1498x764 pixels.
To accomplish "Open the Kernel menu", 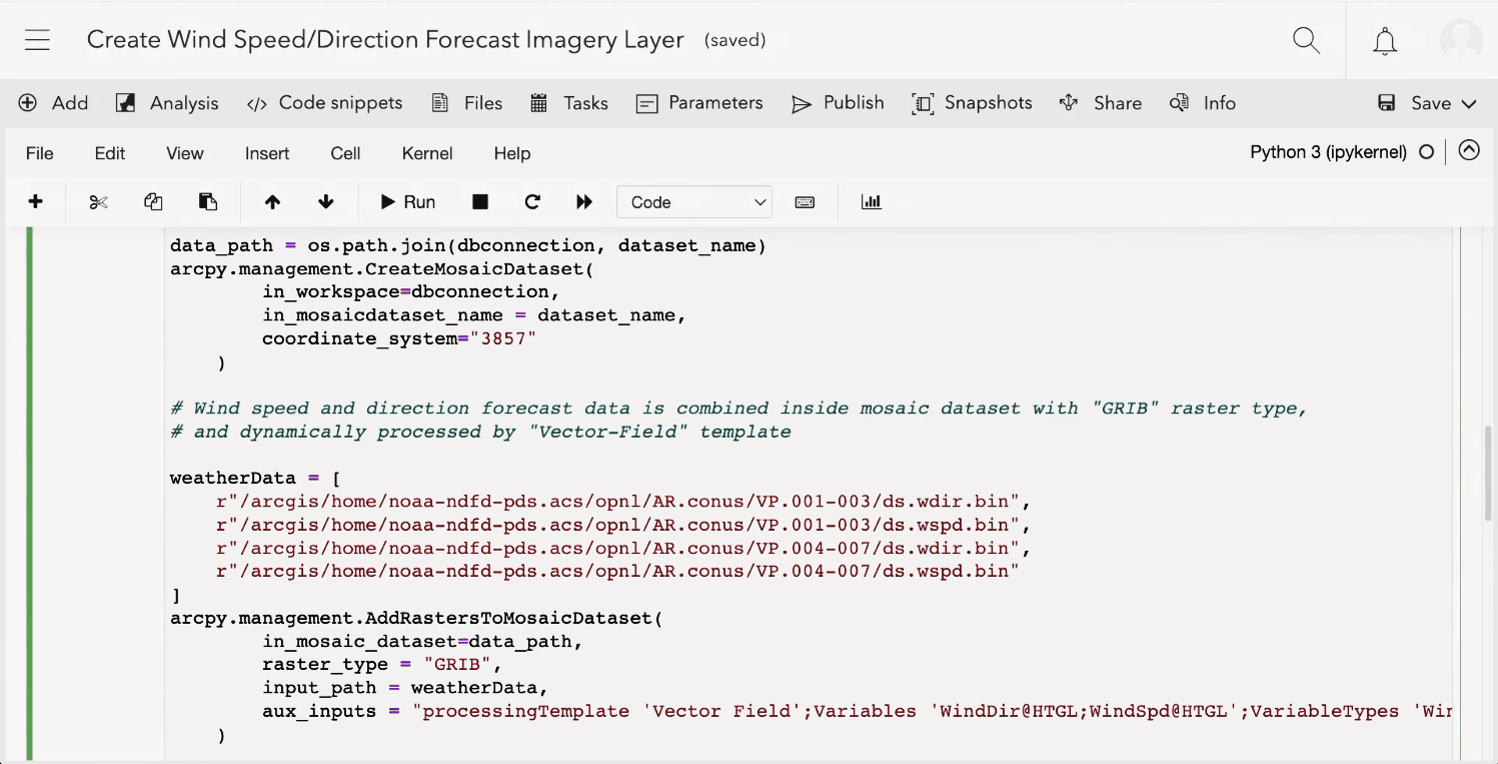I will click(427, 153).
